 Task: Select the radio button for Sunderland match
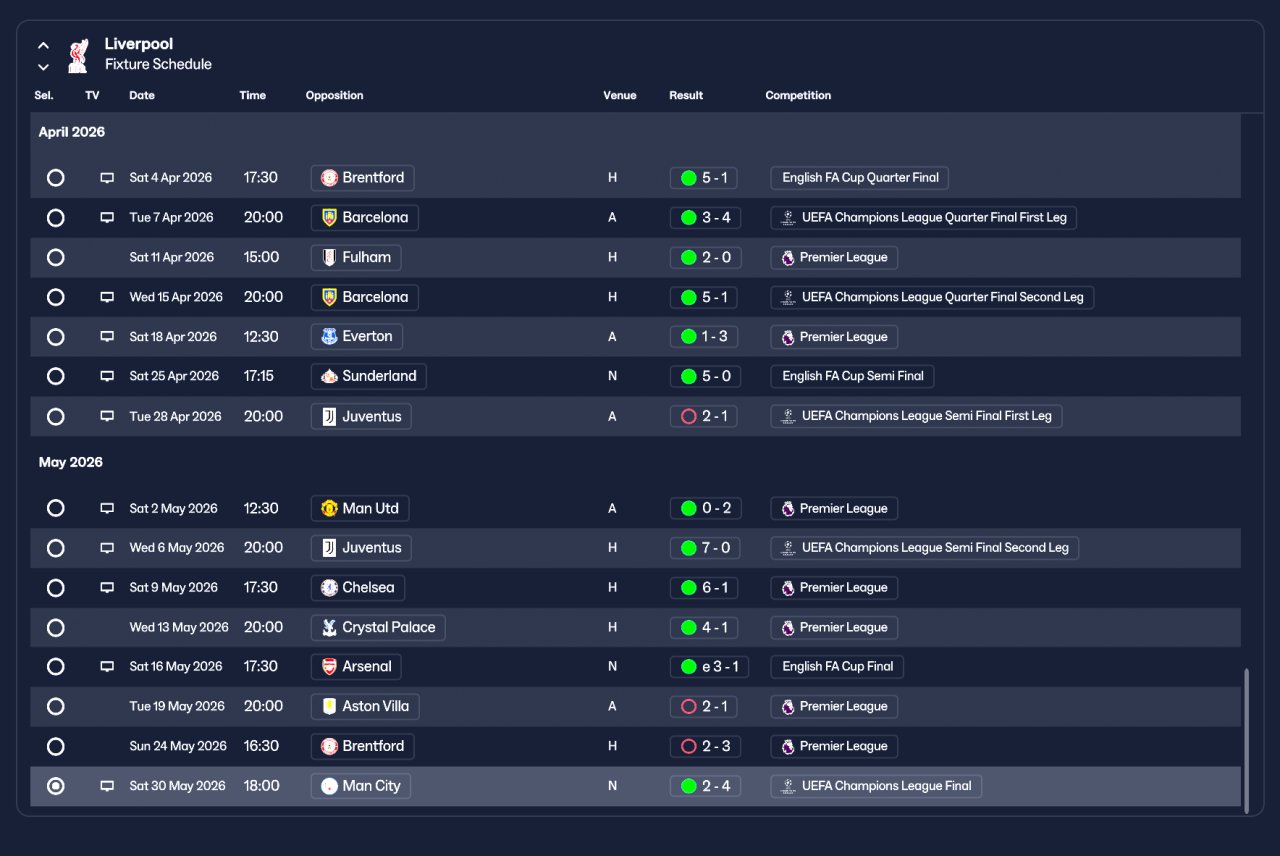pyautogui.click(x=56, y=377)
